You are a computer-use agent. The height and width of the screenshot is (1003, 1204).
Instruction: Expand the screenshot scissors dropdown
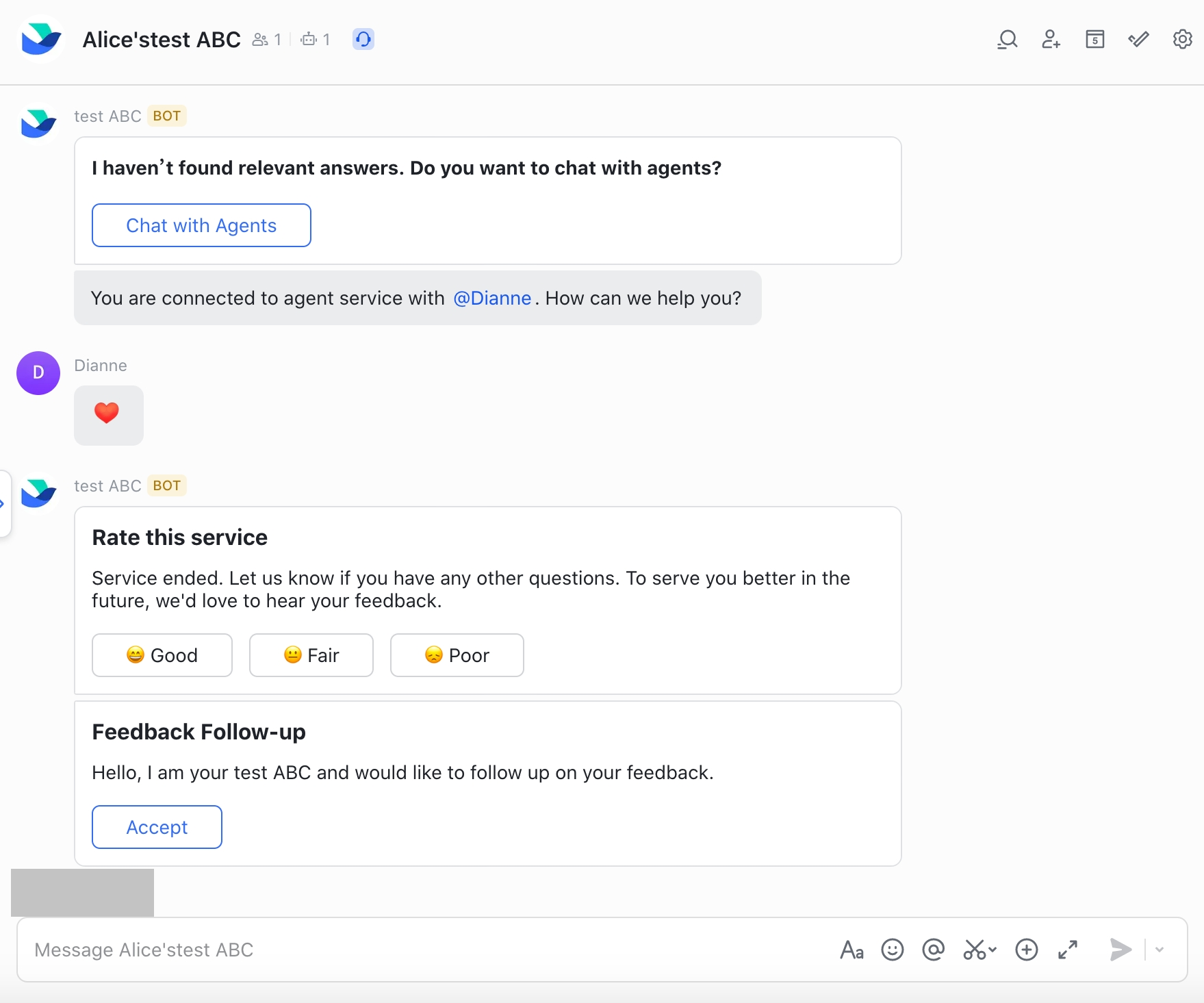click(x=992, y=950)
